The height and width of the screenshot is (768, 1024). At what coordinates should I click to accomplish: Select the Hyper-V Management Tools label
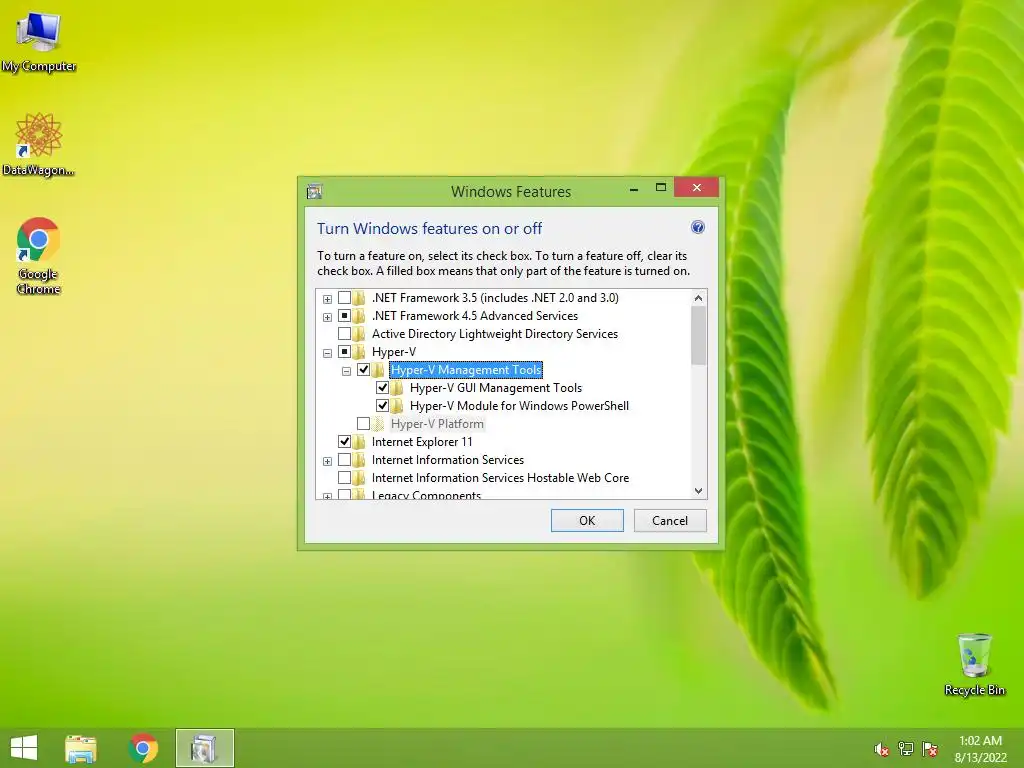[x=466, y=370]
